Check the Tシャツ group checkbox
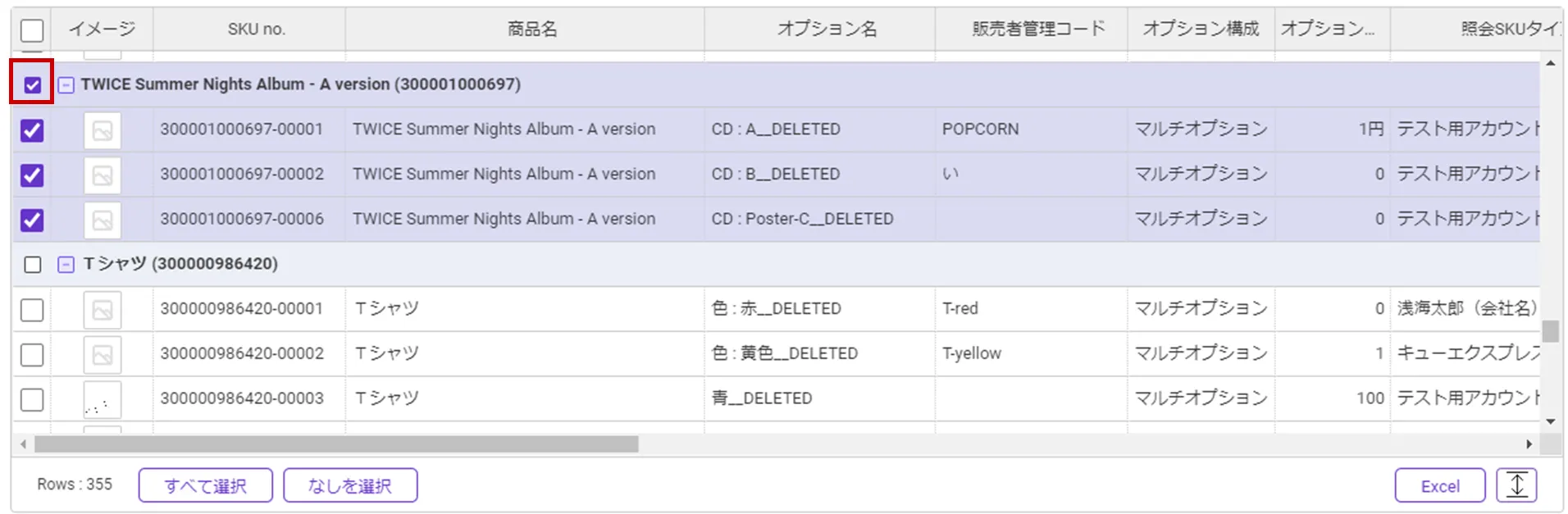 click(x=33, y=265)
